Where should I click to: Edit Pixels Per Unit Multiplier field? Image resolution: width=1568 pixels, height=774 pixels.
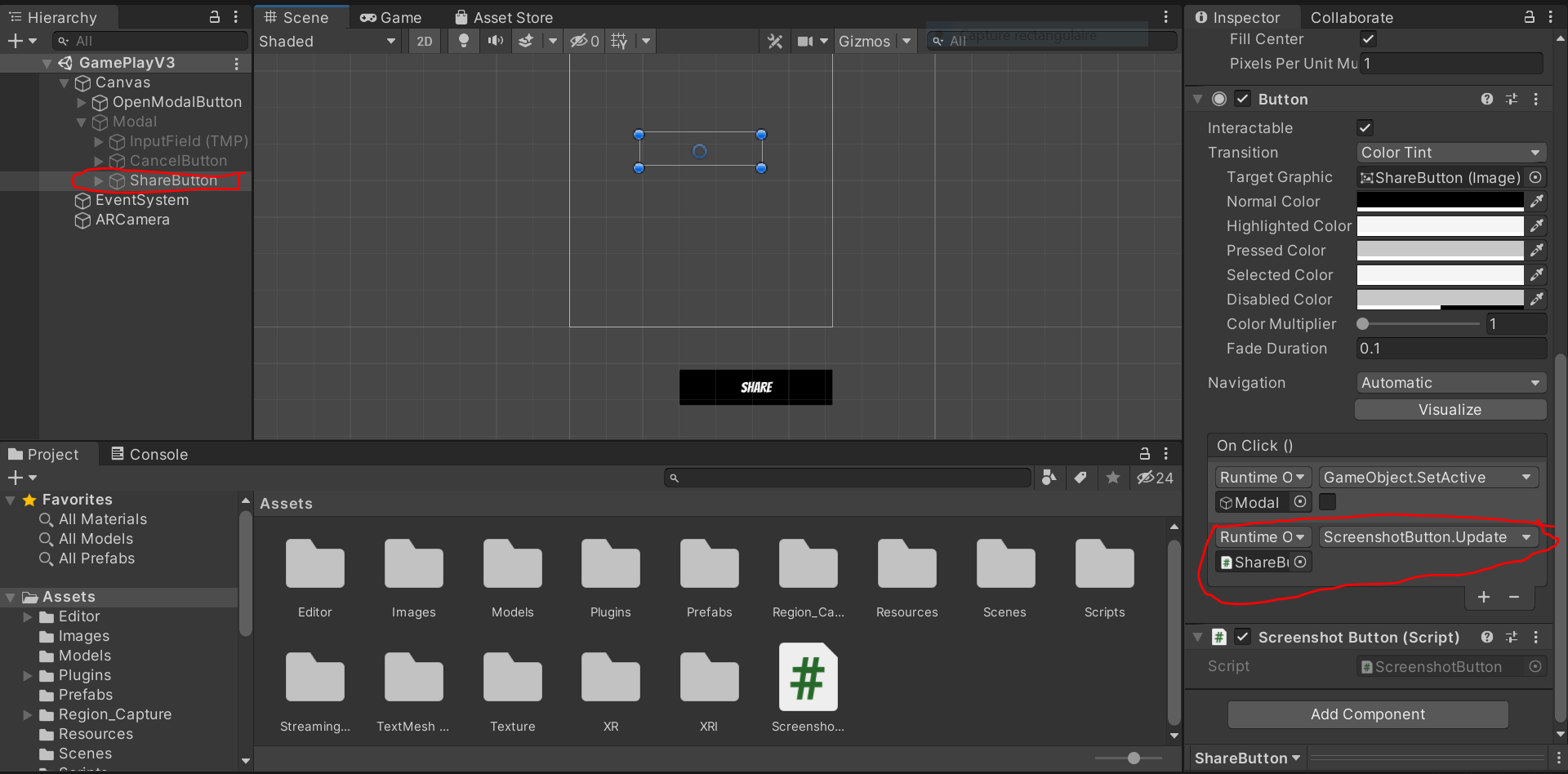[1450, 63]
